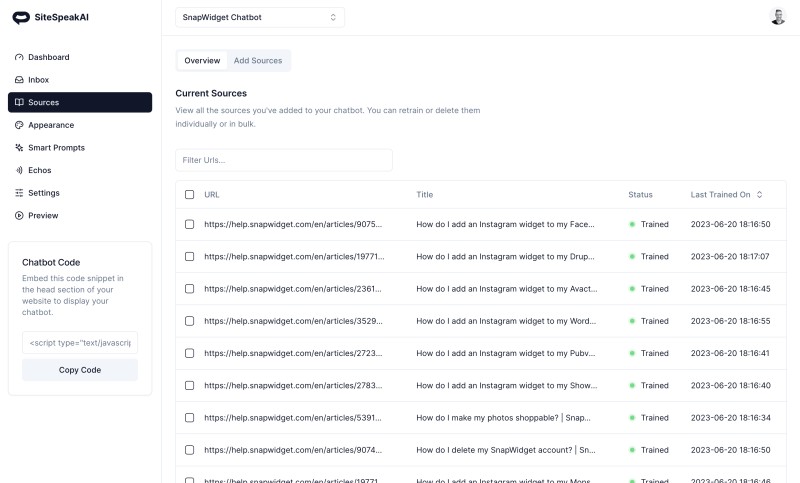
Task: Open URL ending articles/5391...
Action: 293,417
